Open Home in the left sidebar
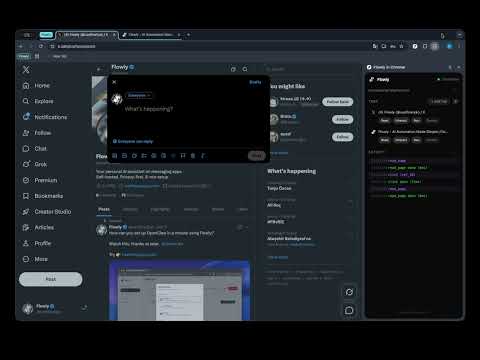Screen dimensions: 480x360 click(x=36, y=86)
